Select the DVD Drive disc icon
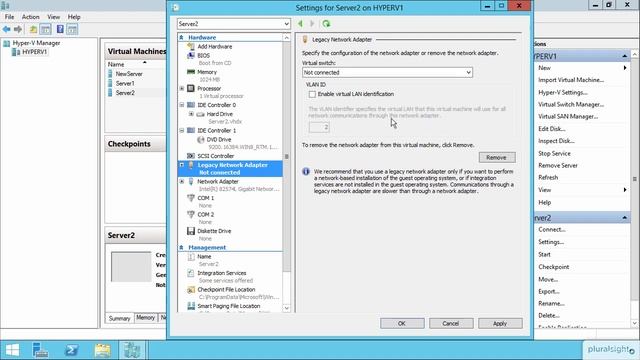The height and width of the screenshot is (360, 640). (200, 140)
